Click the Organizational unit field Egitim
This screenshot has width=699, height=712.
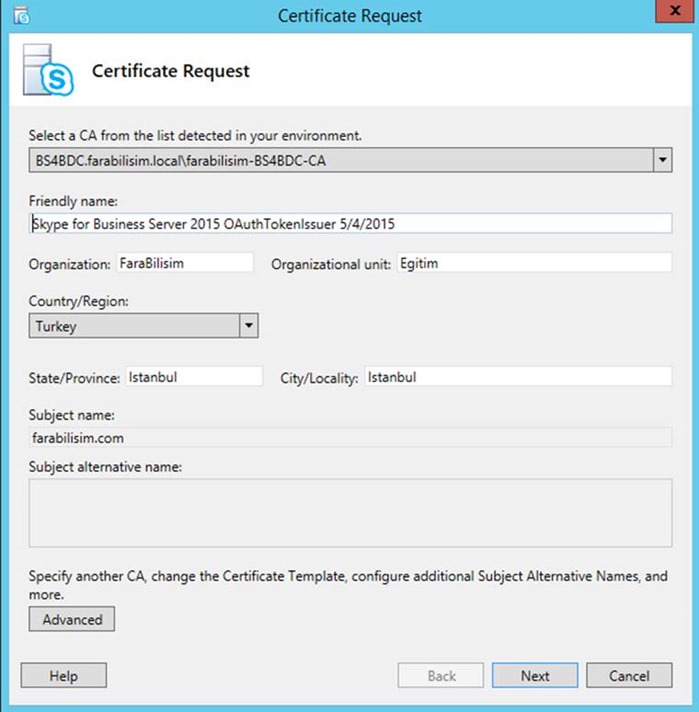(x=535, y=263)
